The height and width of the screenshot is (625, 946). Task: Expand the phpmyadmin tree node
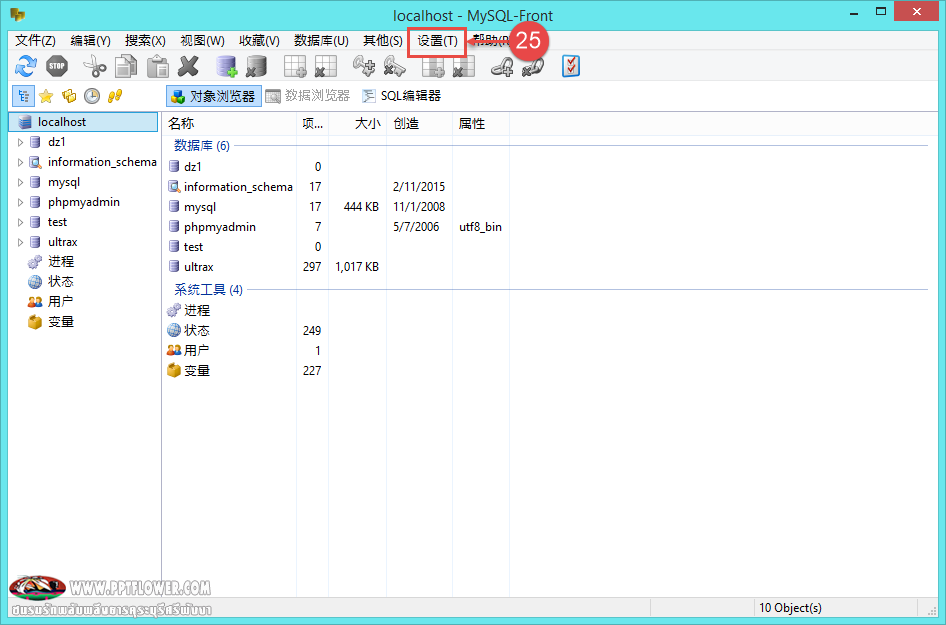[x=21, y=202]
